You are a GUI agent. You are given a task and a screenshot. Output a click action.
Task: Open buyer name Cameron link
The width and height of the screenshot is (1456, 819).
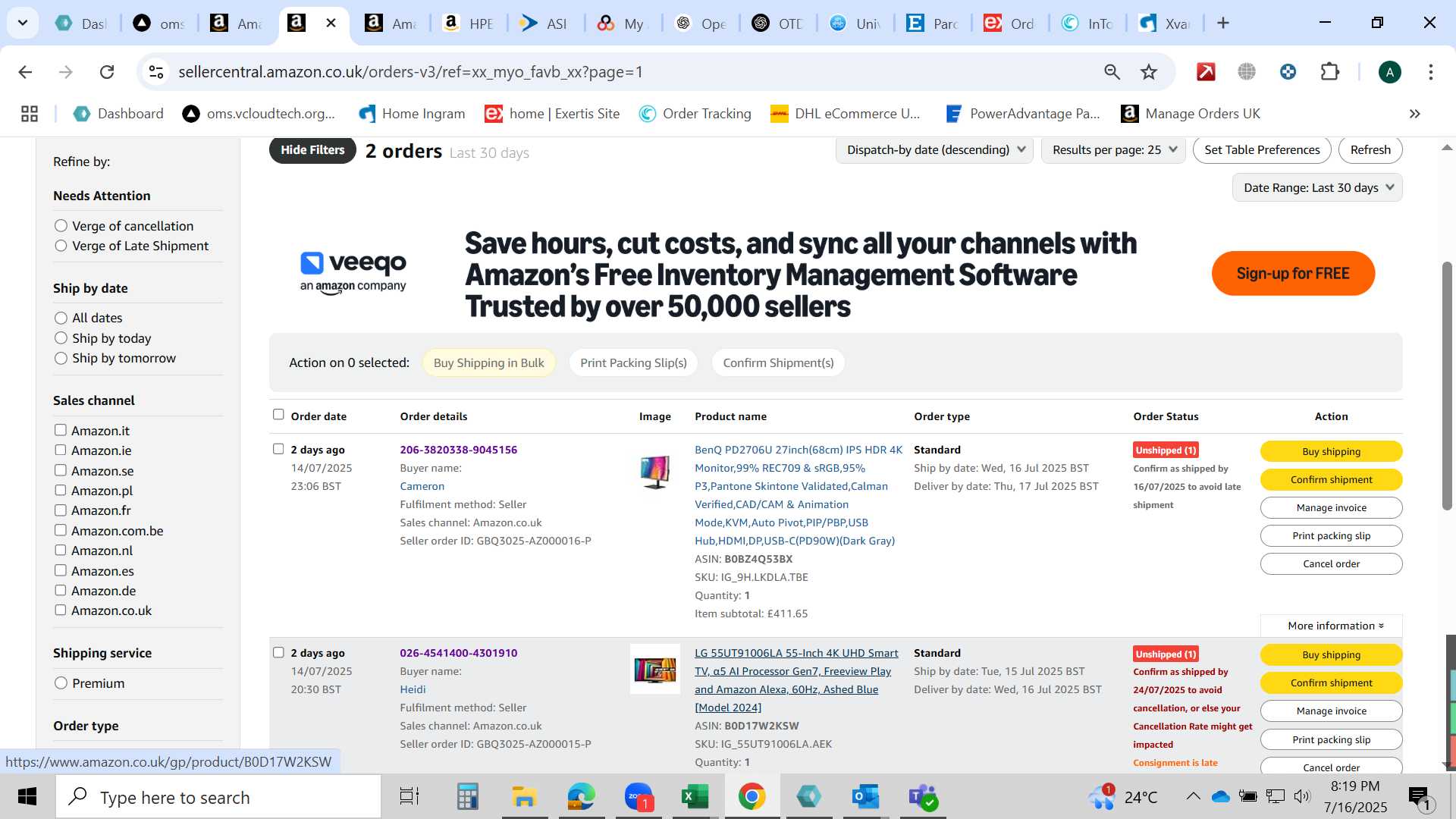422,486
